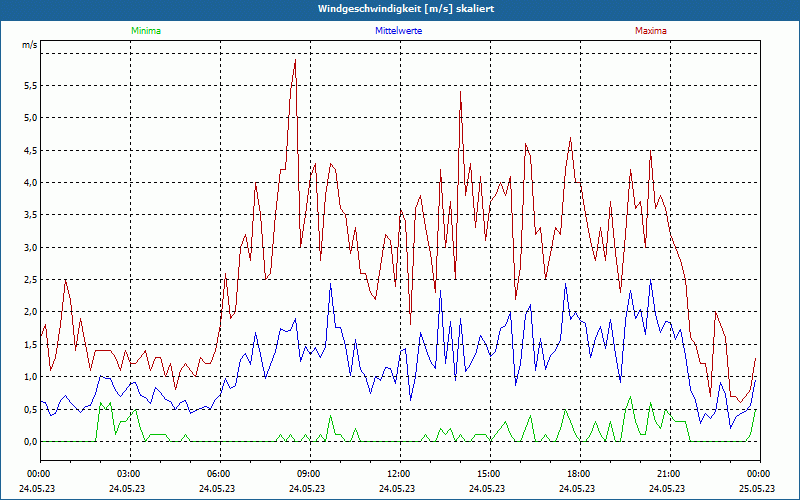Viewport: 800px width, 500px height.
Task: Click the 5,5 y-axis value
Action: 31,86
